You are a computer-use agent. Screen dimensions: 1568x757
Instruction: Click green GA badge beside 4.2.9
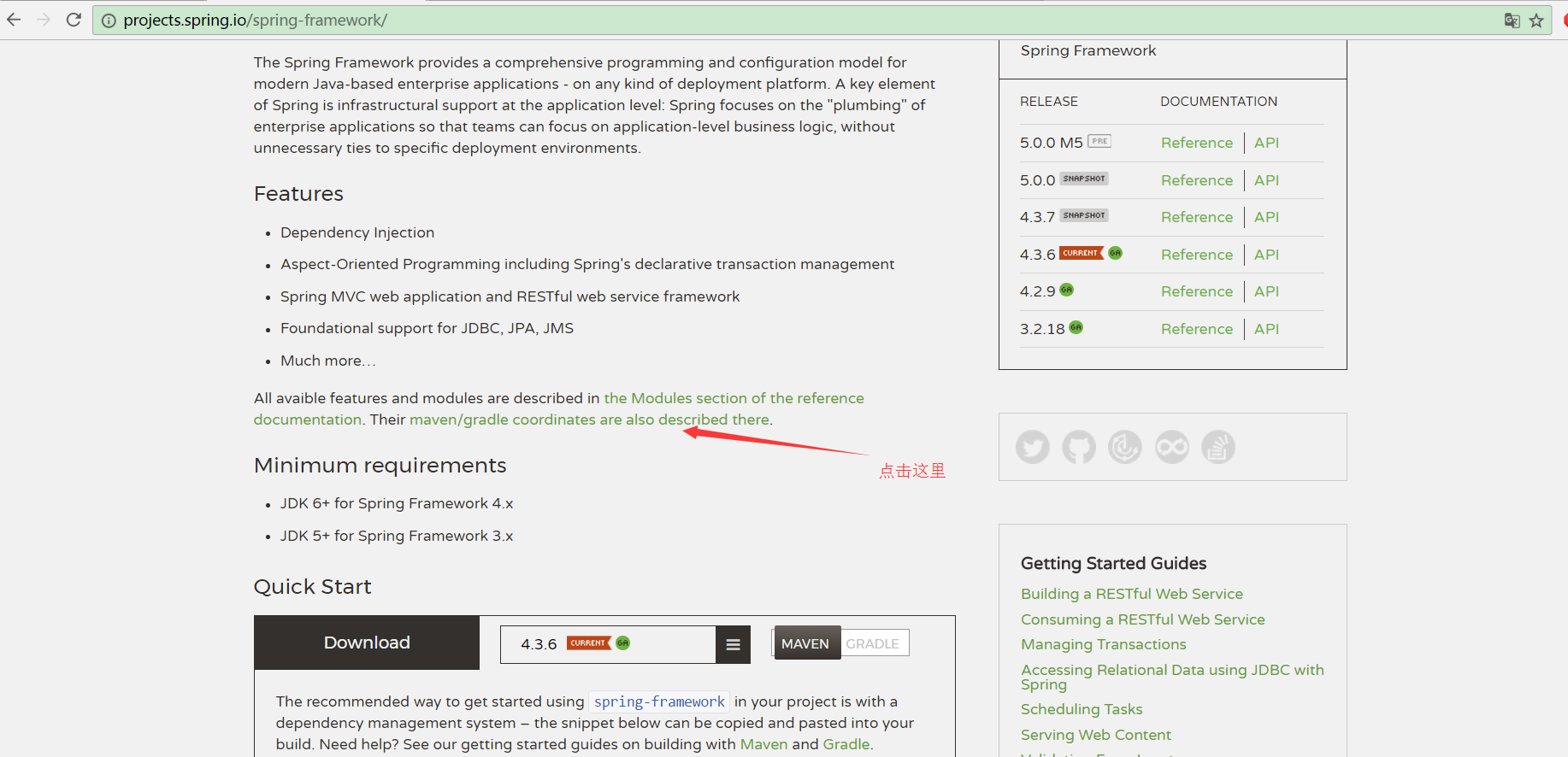pyautogui.click(x=1066, y=290)
